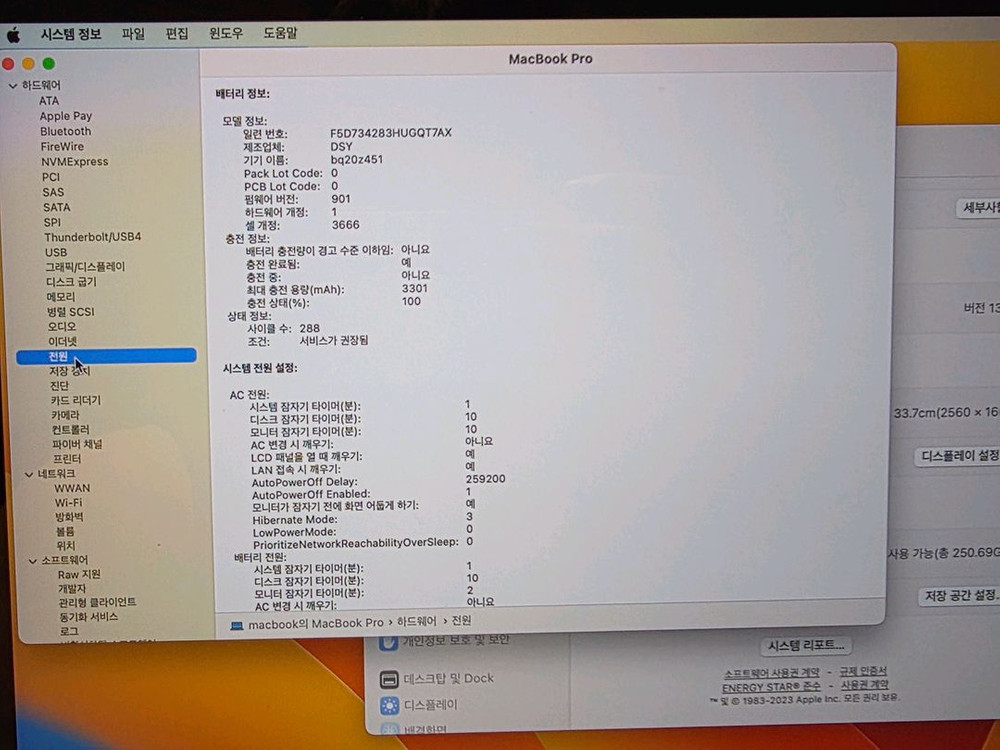The image size is (1000, 750).
Task: Select 동기화 서비스 under 소프트웨어
Action: (x=89, y=617)
